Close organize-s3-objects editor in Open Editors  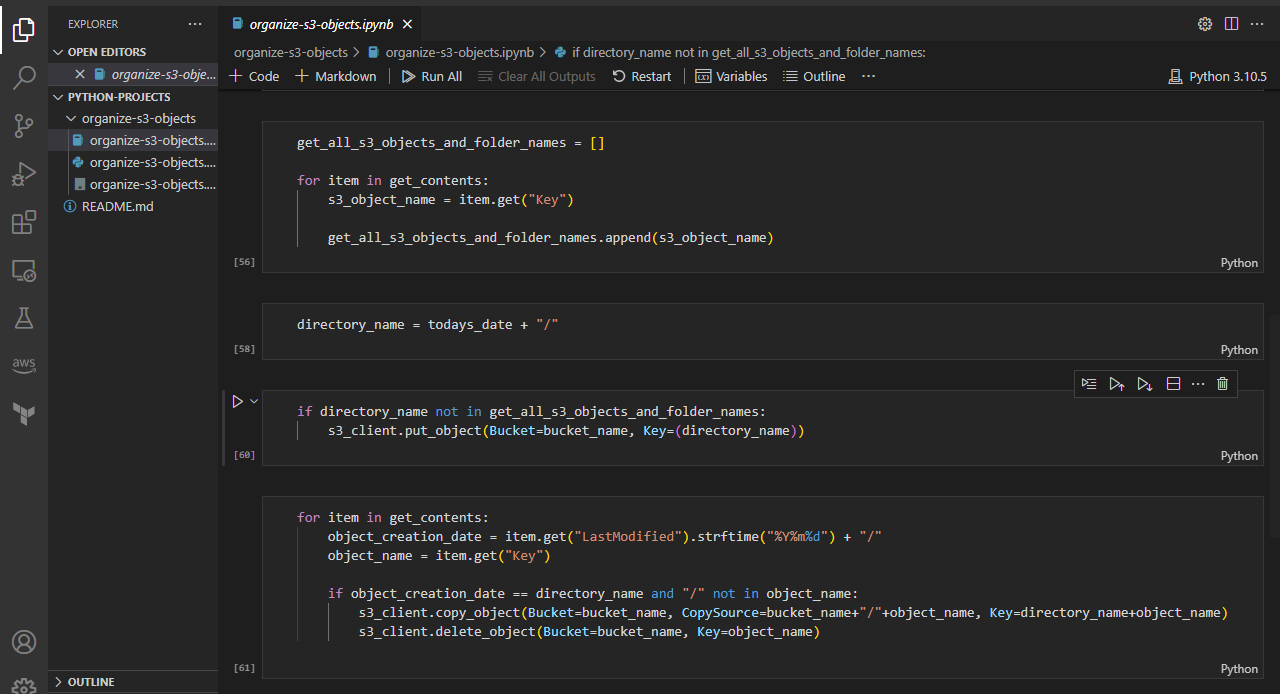tap(80, 74)
